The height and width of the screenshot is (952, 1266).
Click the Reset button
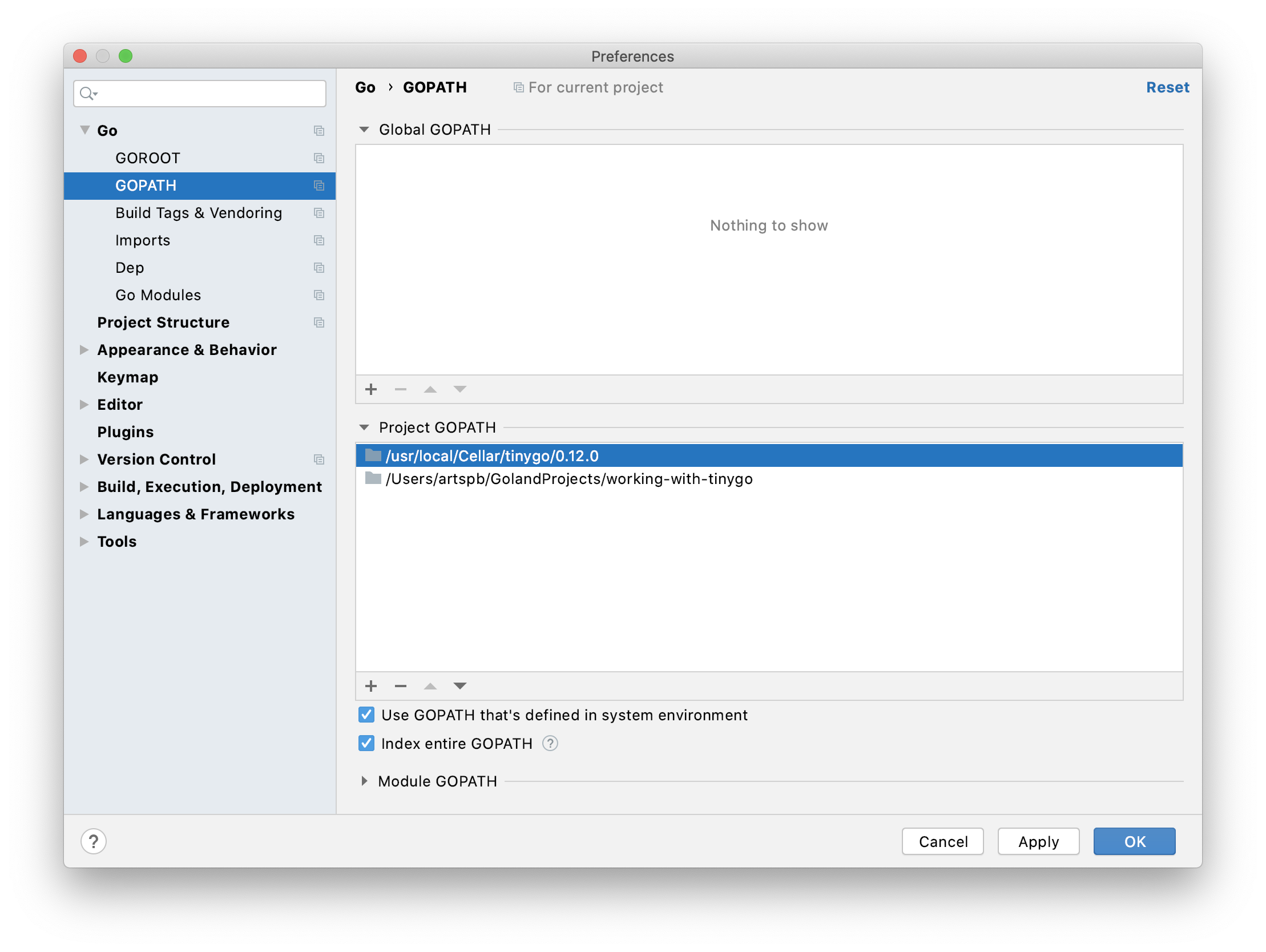pos(1167,88)
